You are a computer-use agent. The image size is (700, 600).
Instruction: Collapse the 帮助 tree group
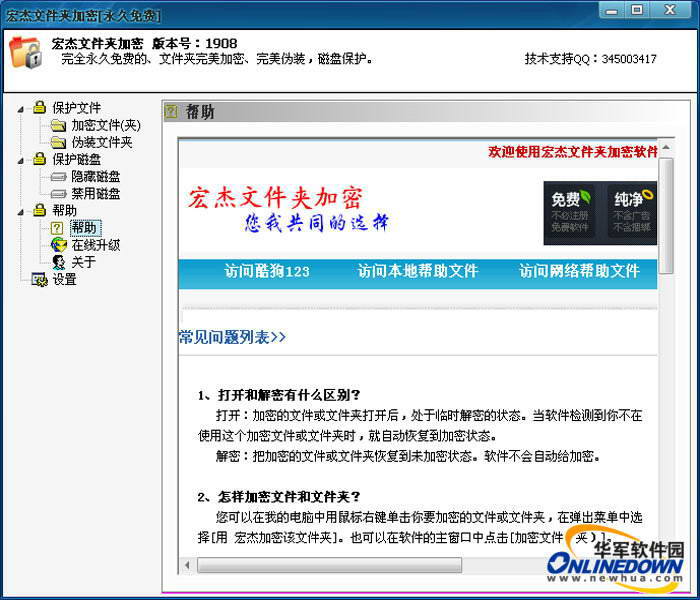(x=21, y=212)
